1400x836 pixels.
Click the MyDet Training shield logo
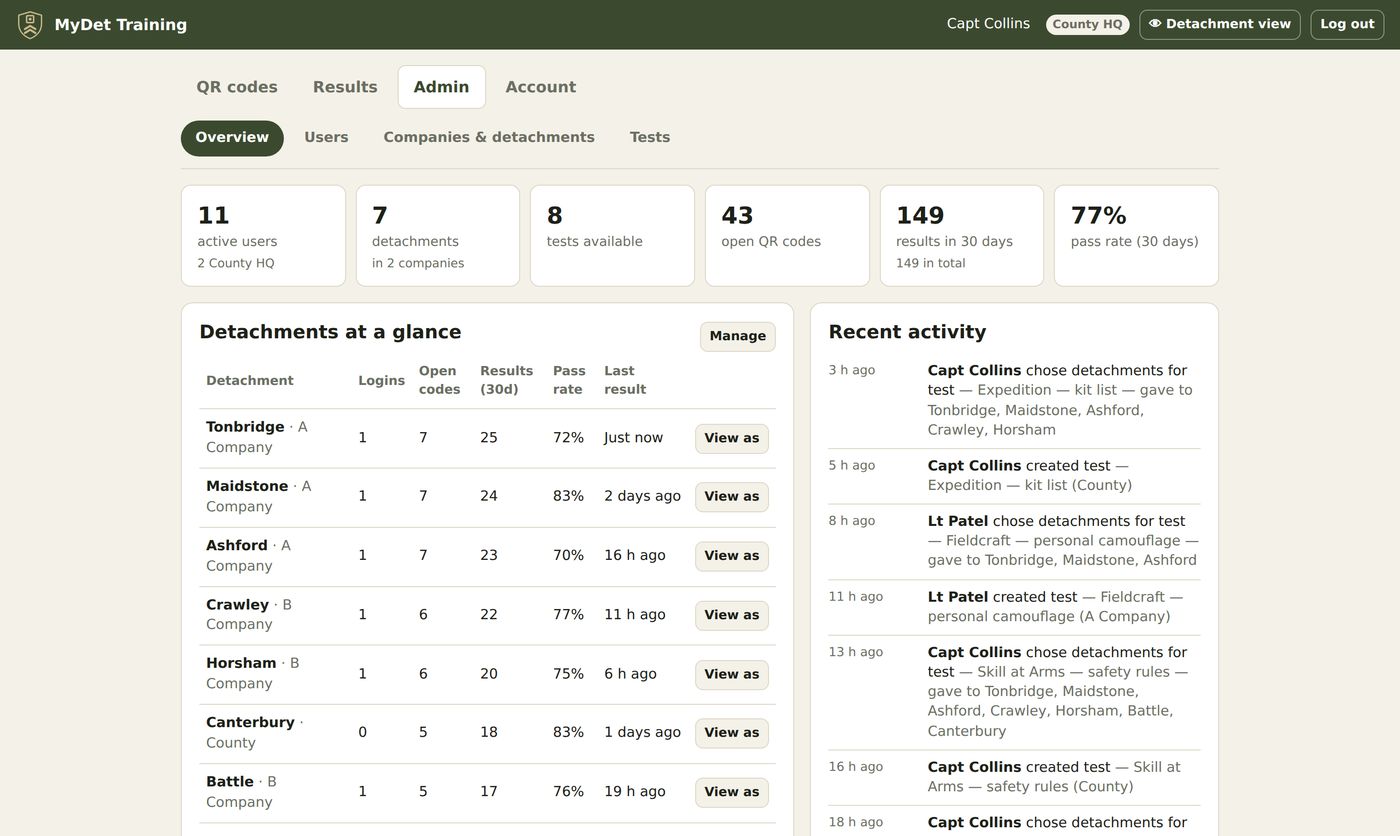30,24
